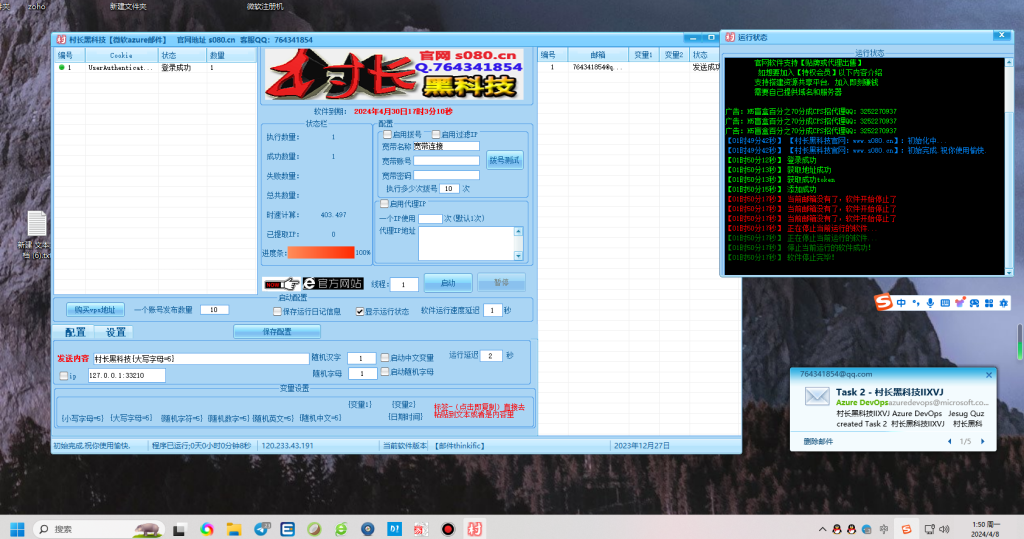Open File Explorer from the taskbar
1024x539 pixels.
tap(234, 529)
